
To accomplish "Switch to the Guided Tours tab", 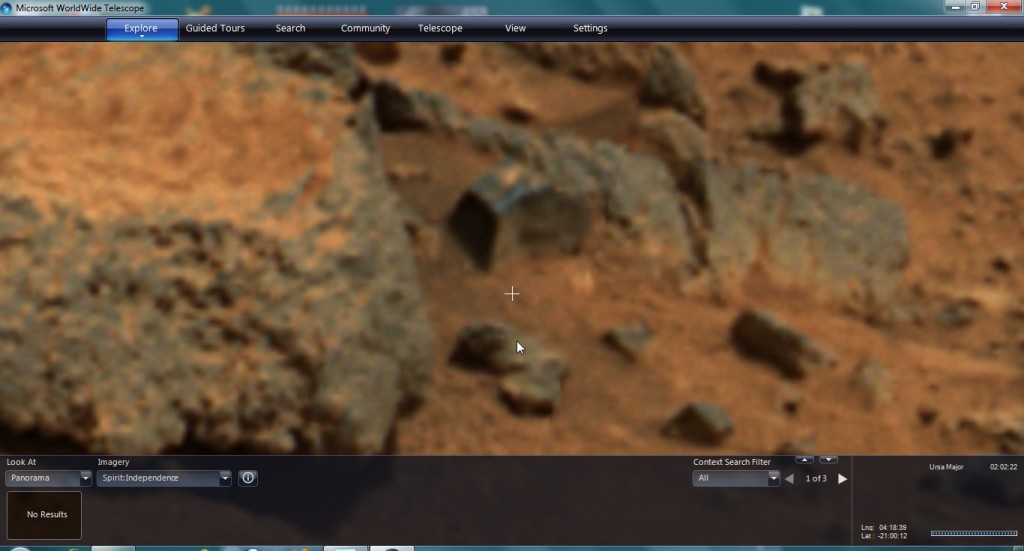I will click(x=215, y=28).
